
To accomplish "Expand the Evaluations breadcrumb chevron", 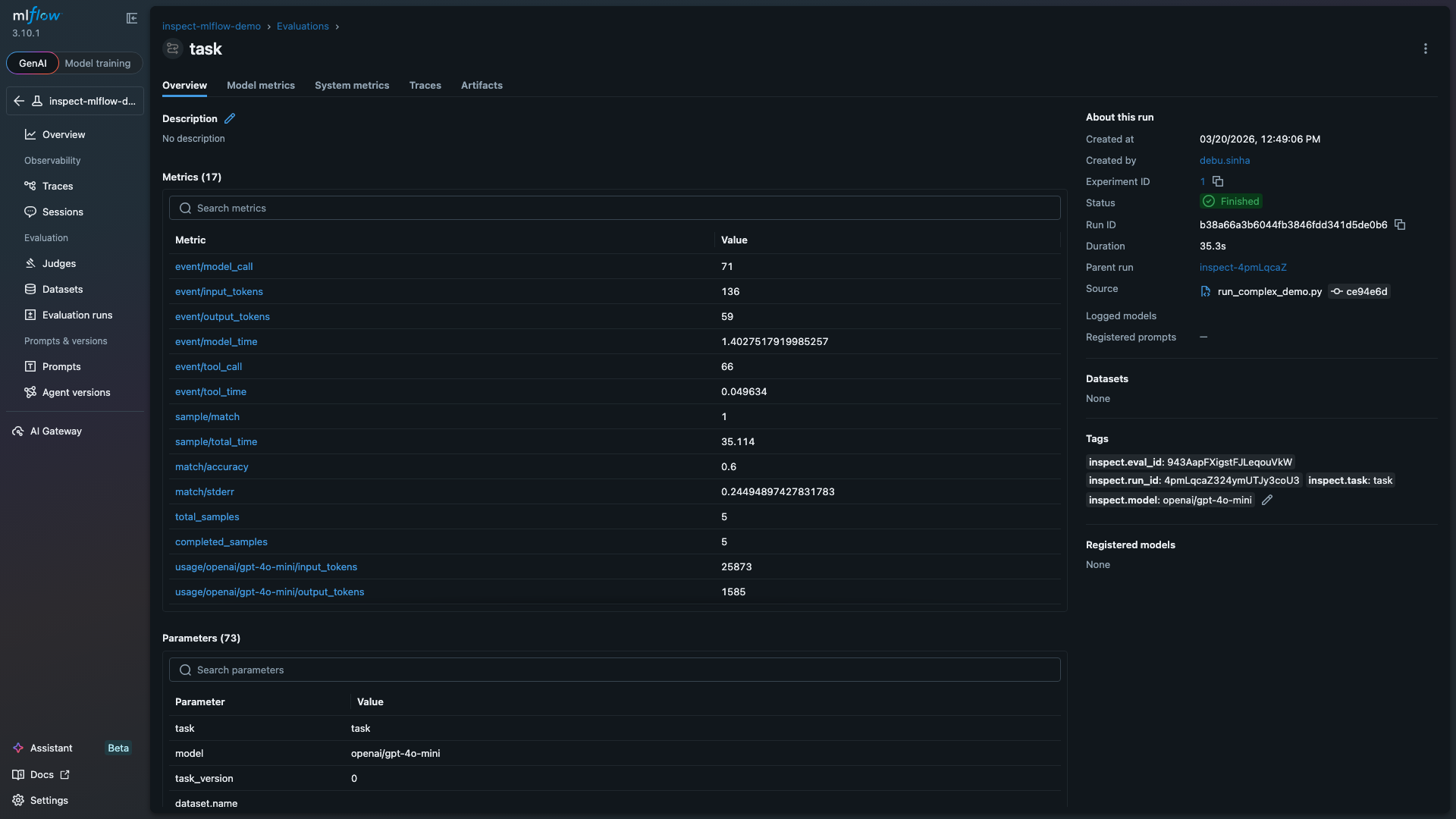I will [337, 26].
